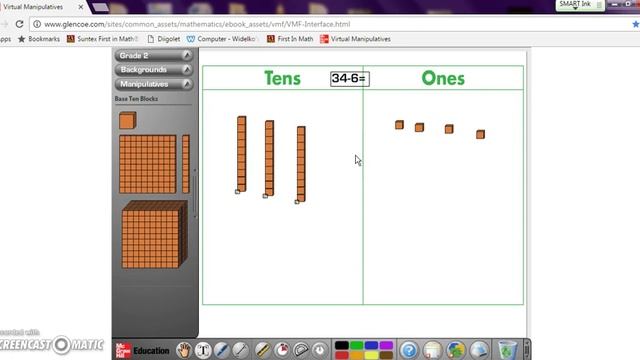Click the fourth ones cube on workspace
This screenshot has height=360, width=640.
coord(480,134)
